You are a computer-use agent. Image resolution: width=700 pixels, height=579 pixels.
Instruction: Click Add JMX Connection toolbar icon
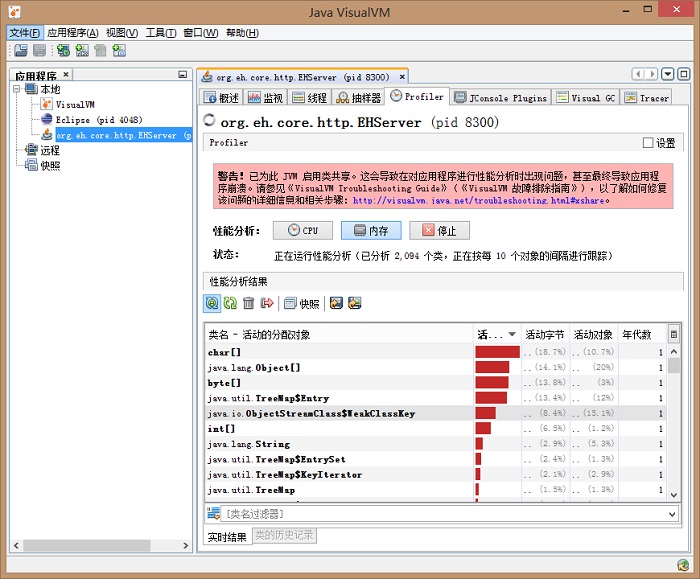pos(82,50)
